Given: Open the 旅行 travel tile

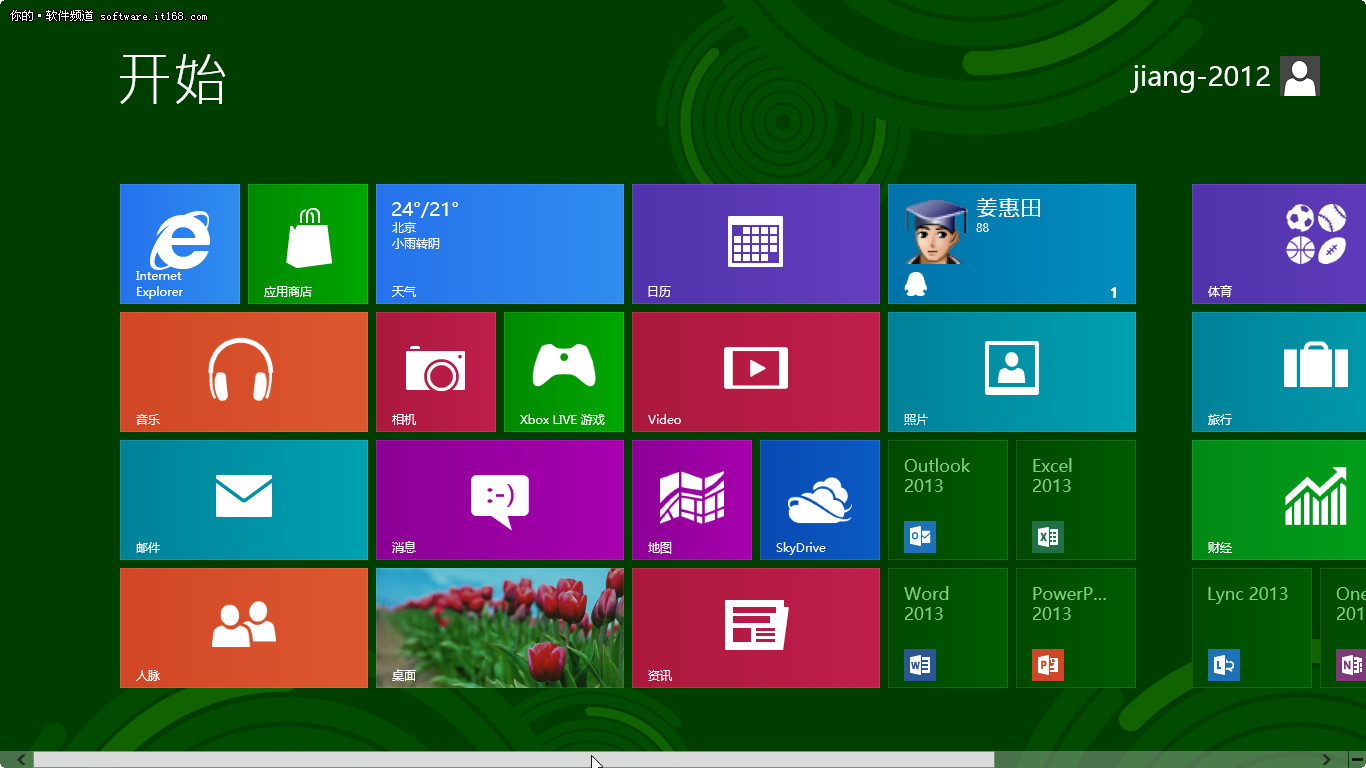Looking at the screenshot, I should coord(1279,372).
